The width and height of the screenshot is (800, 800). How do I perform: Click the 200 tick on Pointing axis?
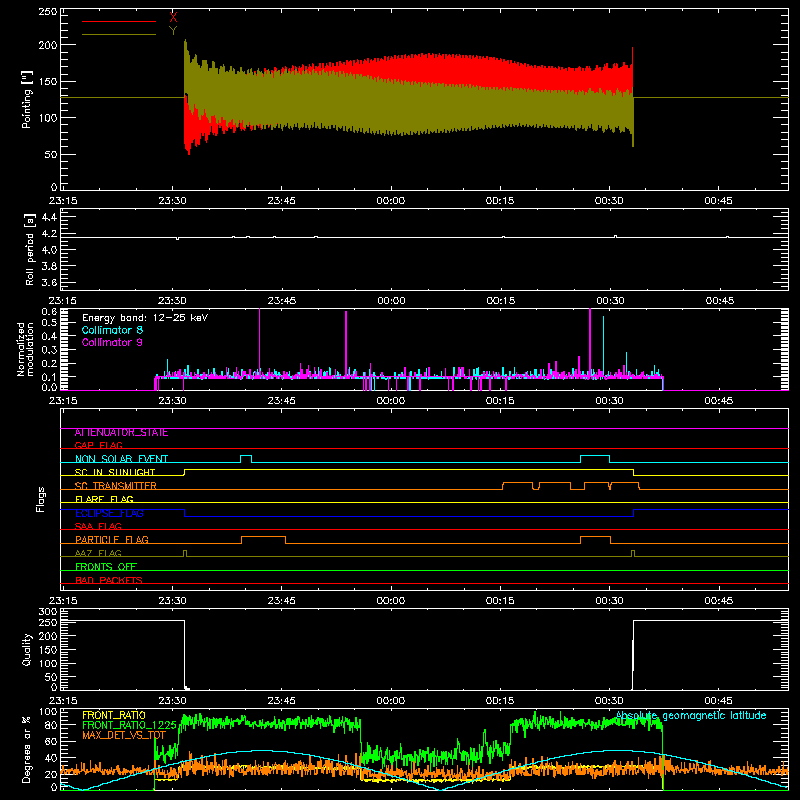47,45
